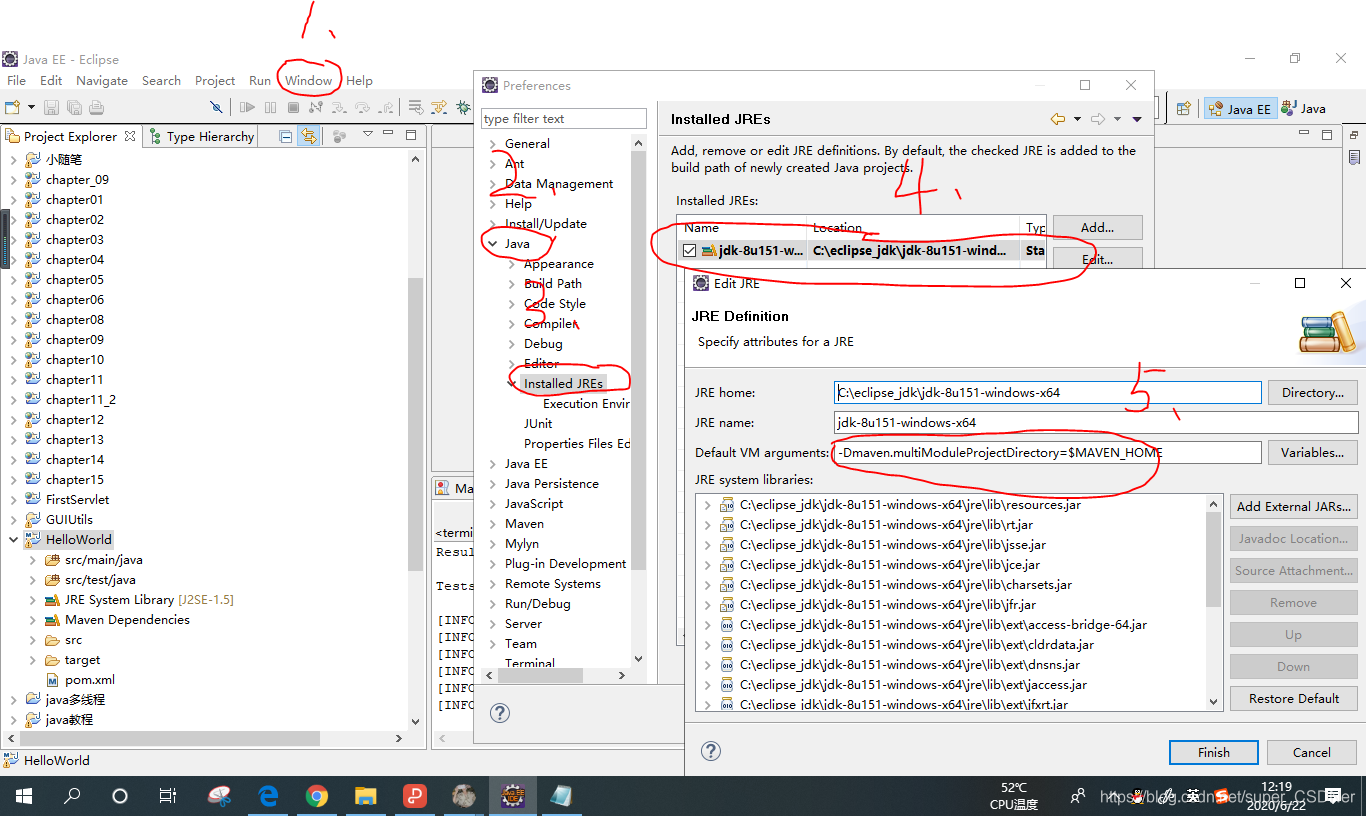The width and height of the screenshot is (1366, 816).
Task: Click the Restore Default button
Action: (x=1294, y=699)
